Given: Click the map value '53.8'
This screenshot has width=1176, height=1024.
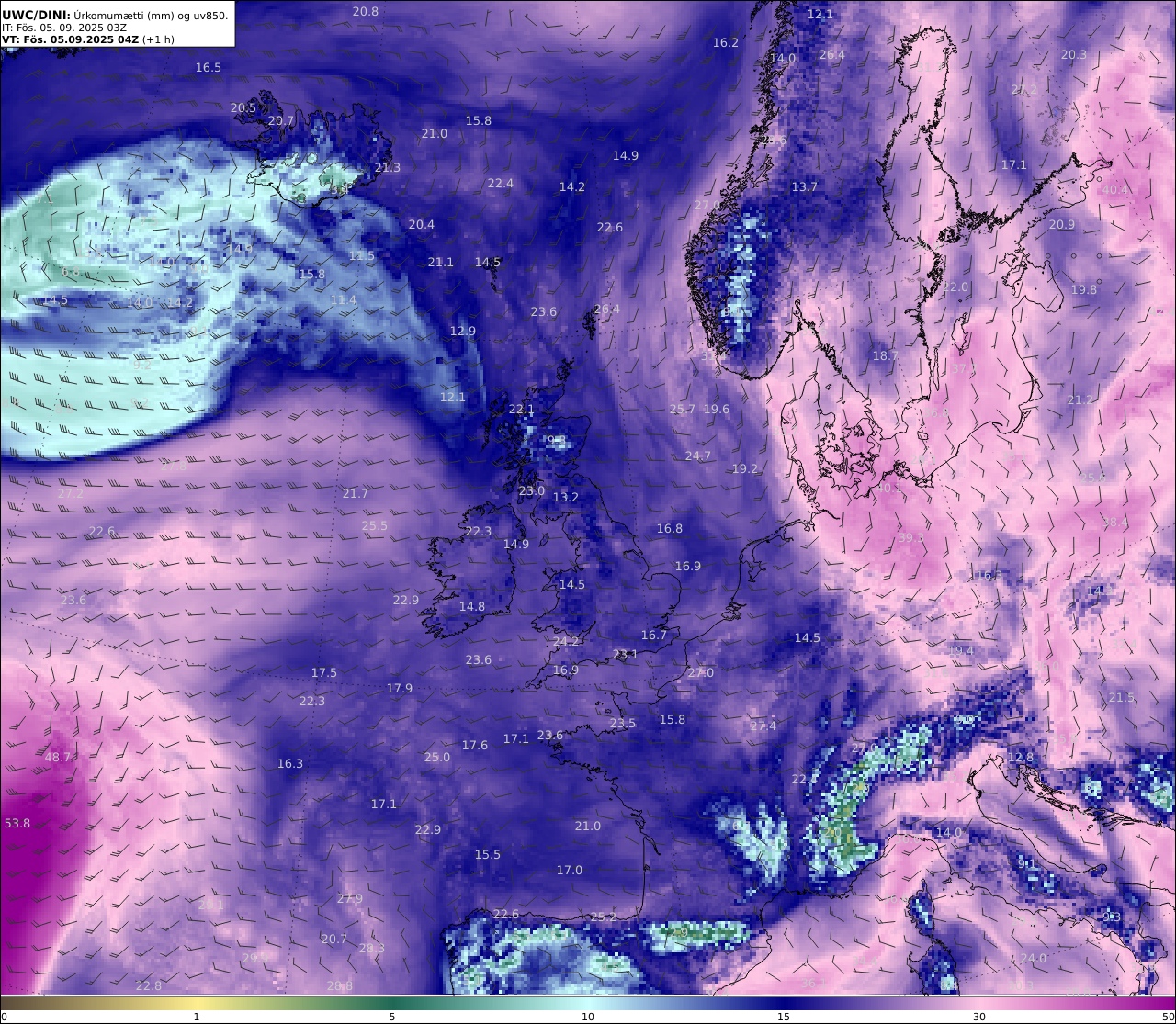Looking at the screenshot, I should pos(17,824).
